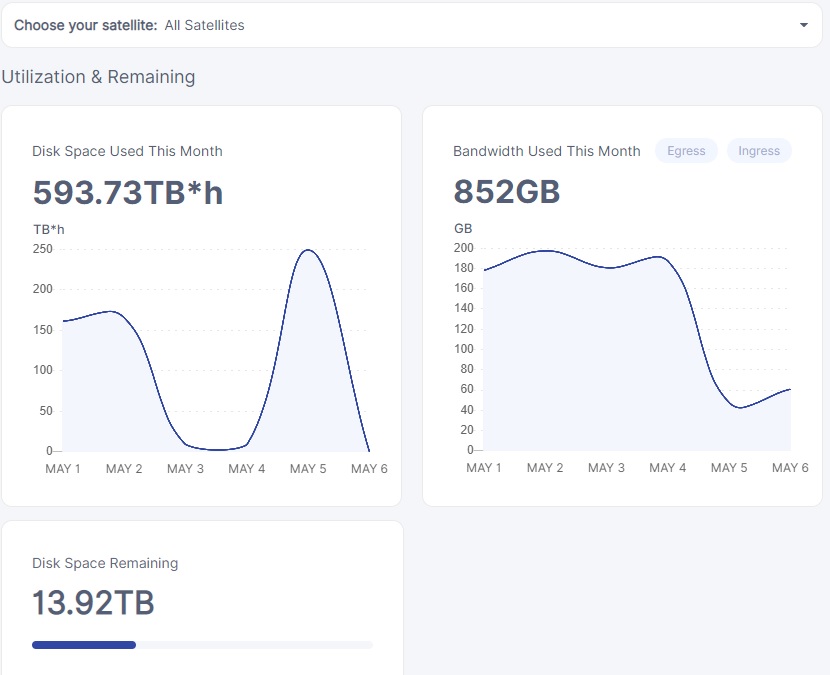Click the 100 y-axis label on bandwidth chart
Image resolution: width=830 pixels, height=675 pixels.
coord(463,349)
